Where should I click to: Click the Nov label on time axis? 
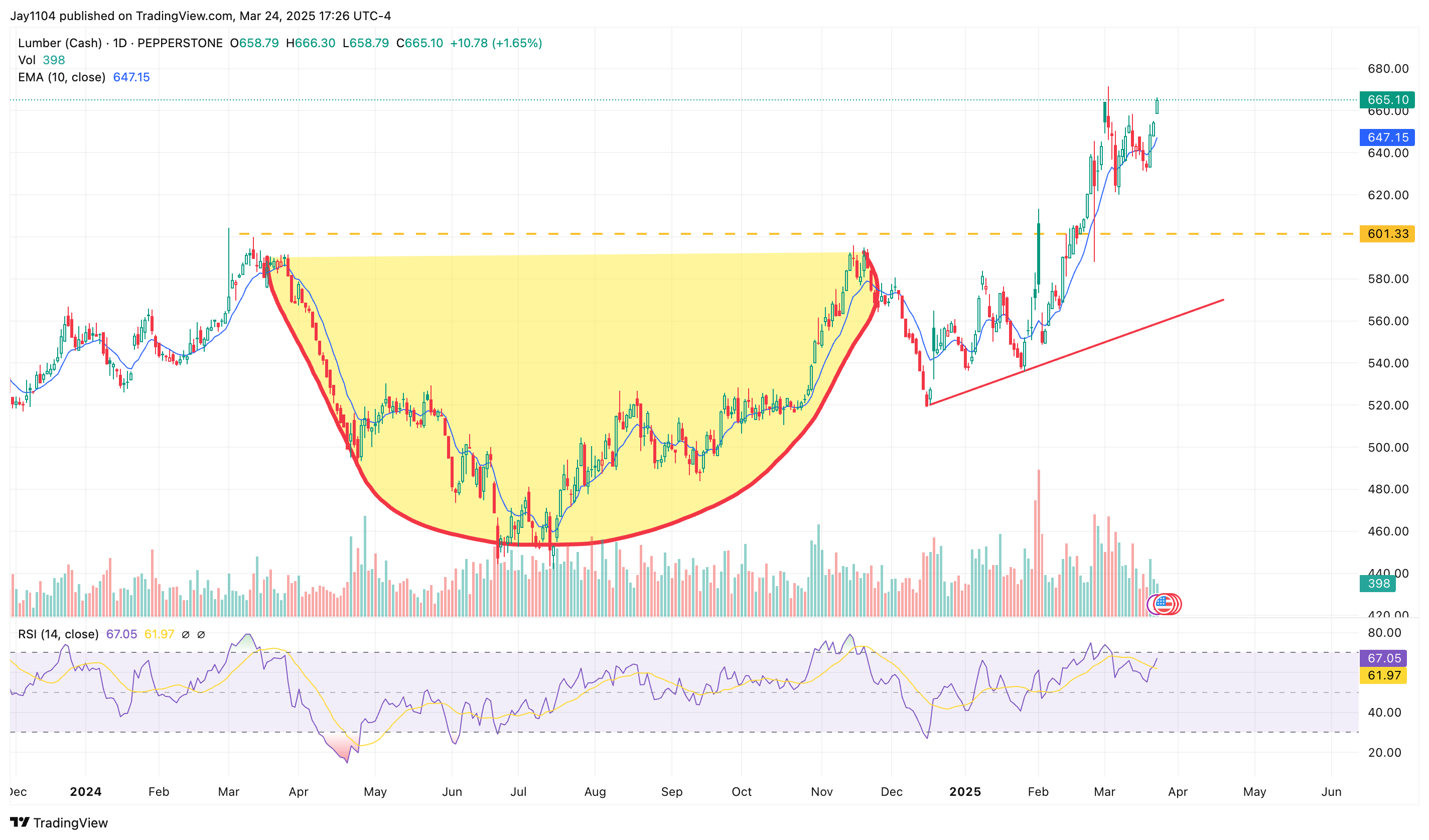pyautogui.click(x=822, y=792)
